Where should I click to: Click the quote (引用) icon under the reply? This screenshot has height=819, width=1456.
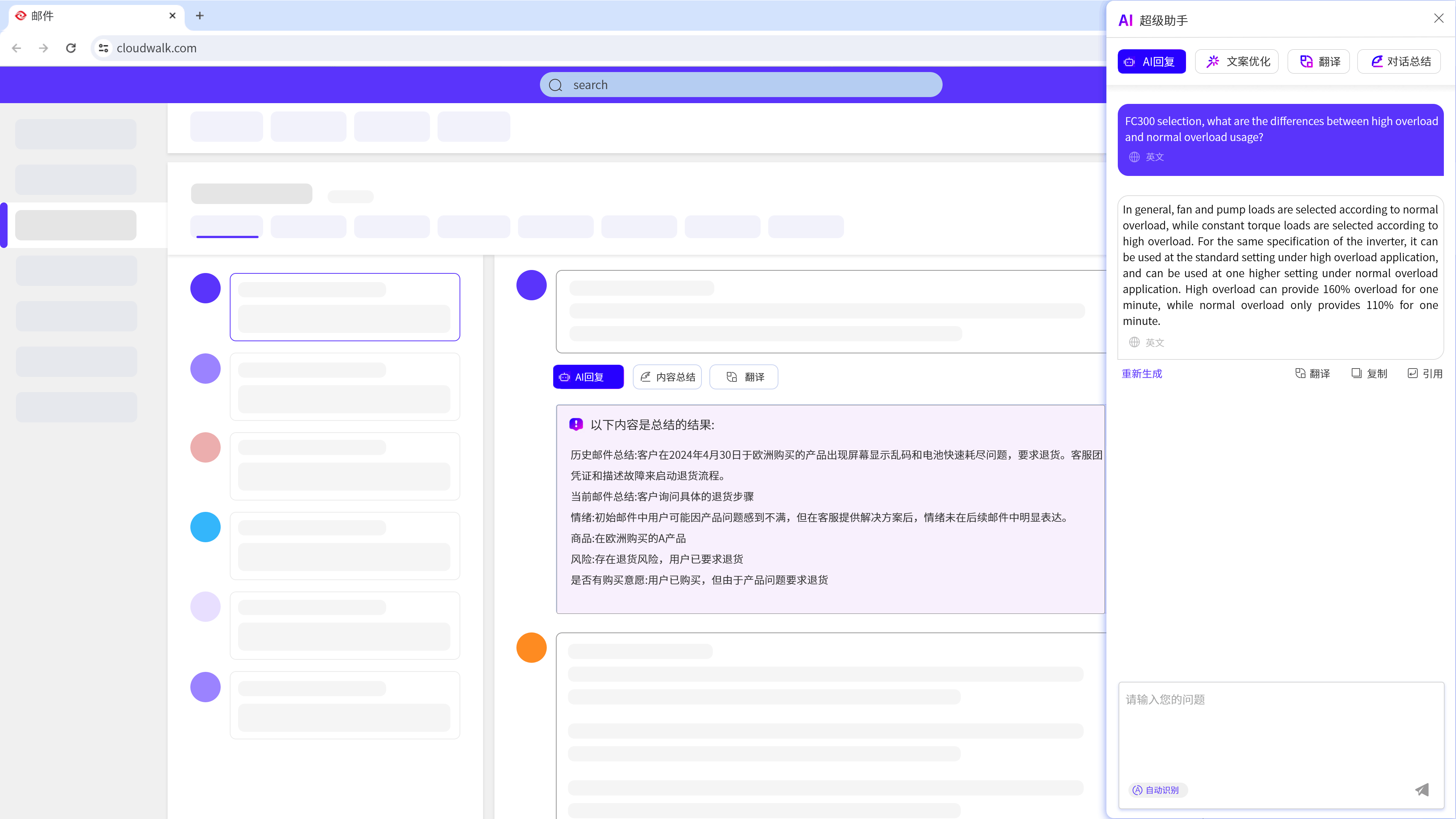click(1412, 373)
